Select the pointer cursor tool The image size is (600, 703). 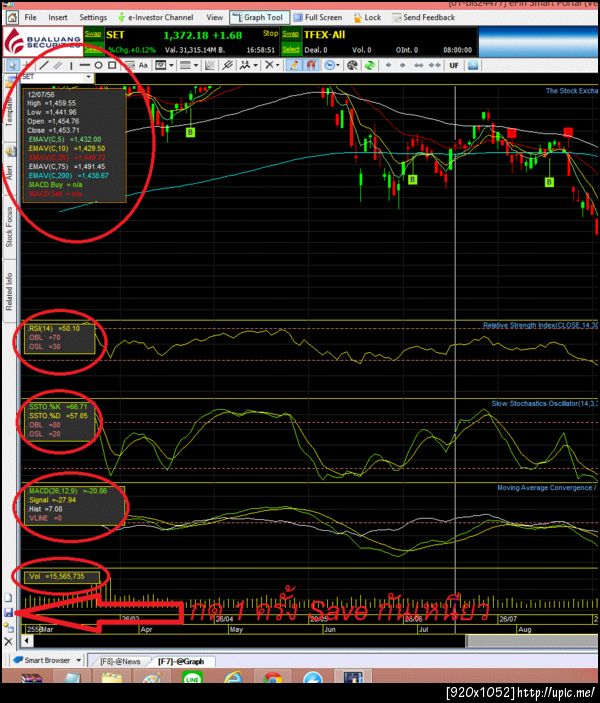pyautogui.click(x=12, y=65)
